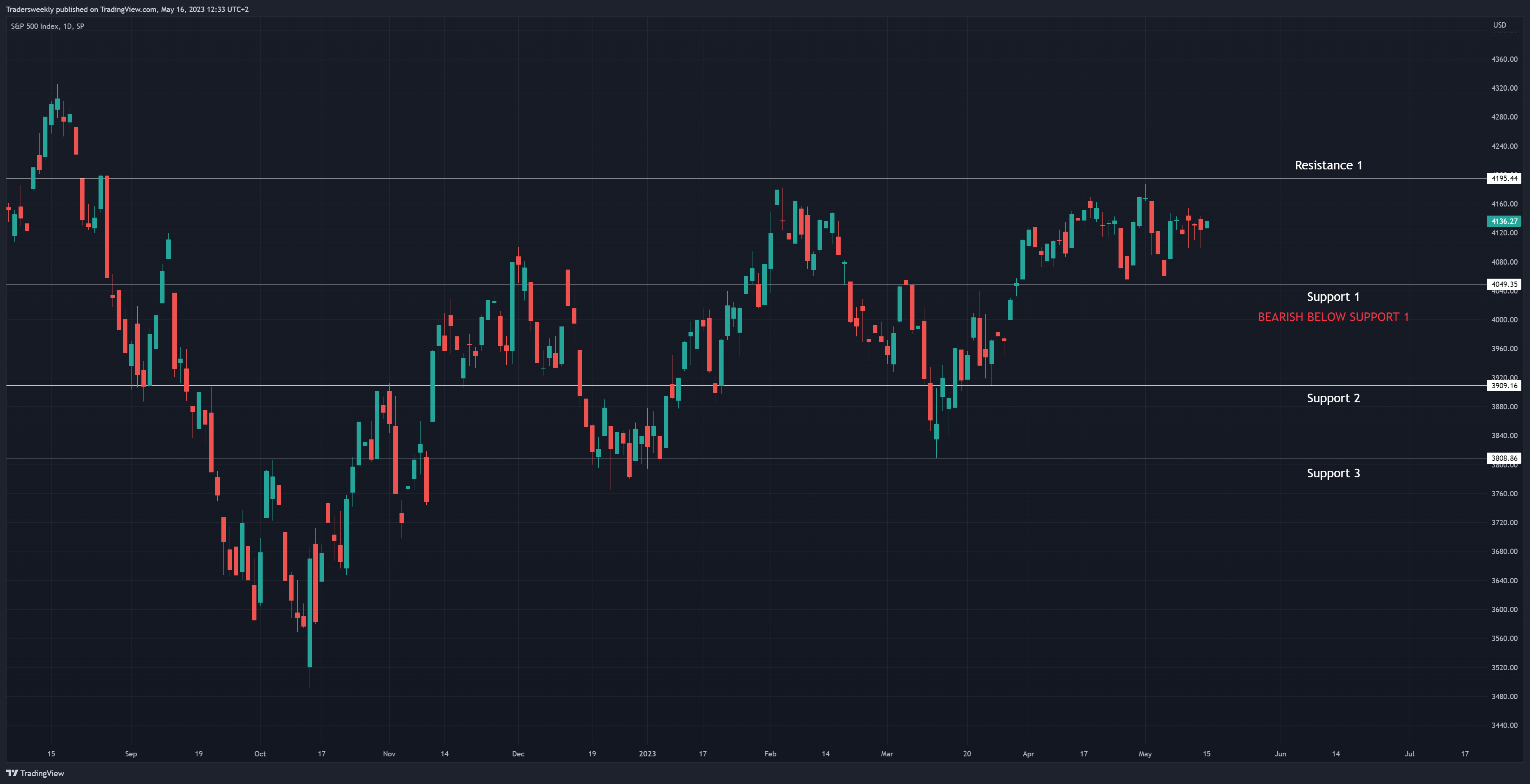
Task: Click the 4320.00 price axis value
Action: 1504,88
